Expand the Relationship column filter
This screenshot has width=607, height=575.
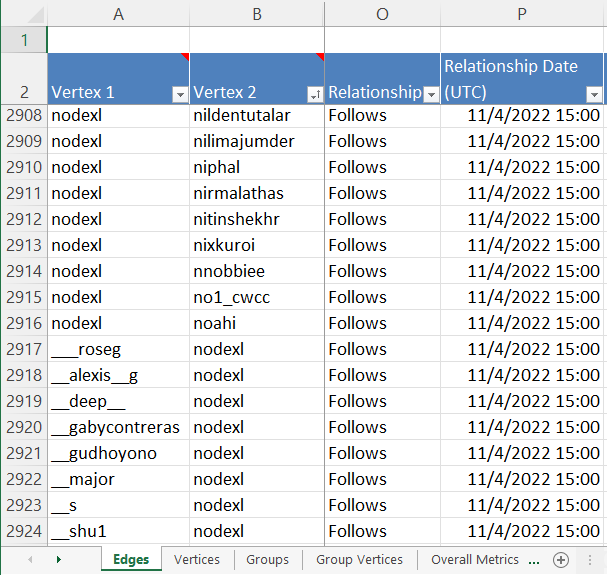coord(431,94)
